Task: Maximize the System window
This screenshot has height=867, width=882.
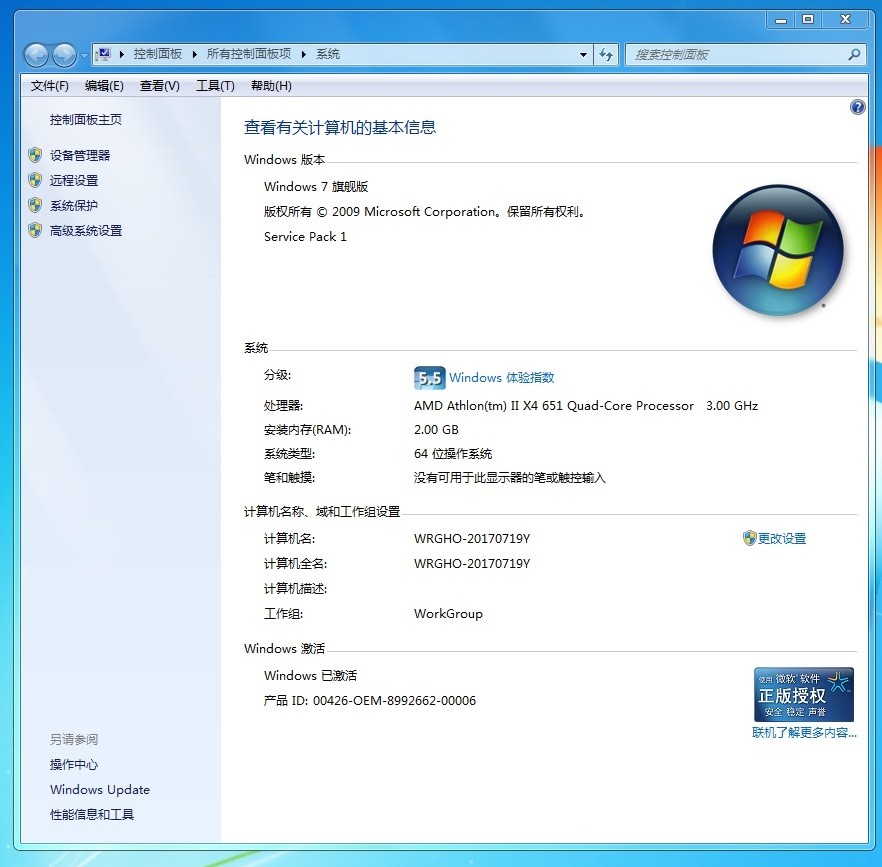Action: click(808, 20)
